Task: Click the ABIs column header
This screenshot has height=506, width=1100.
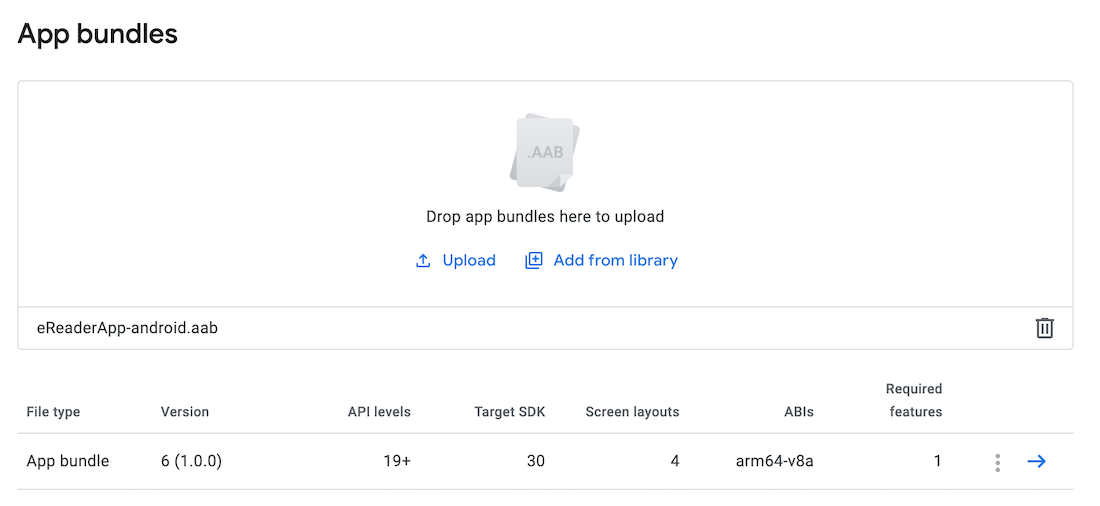Action: [798, 412]
